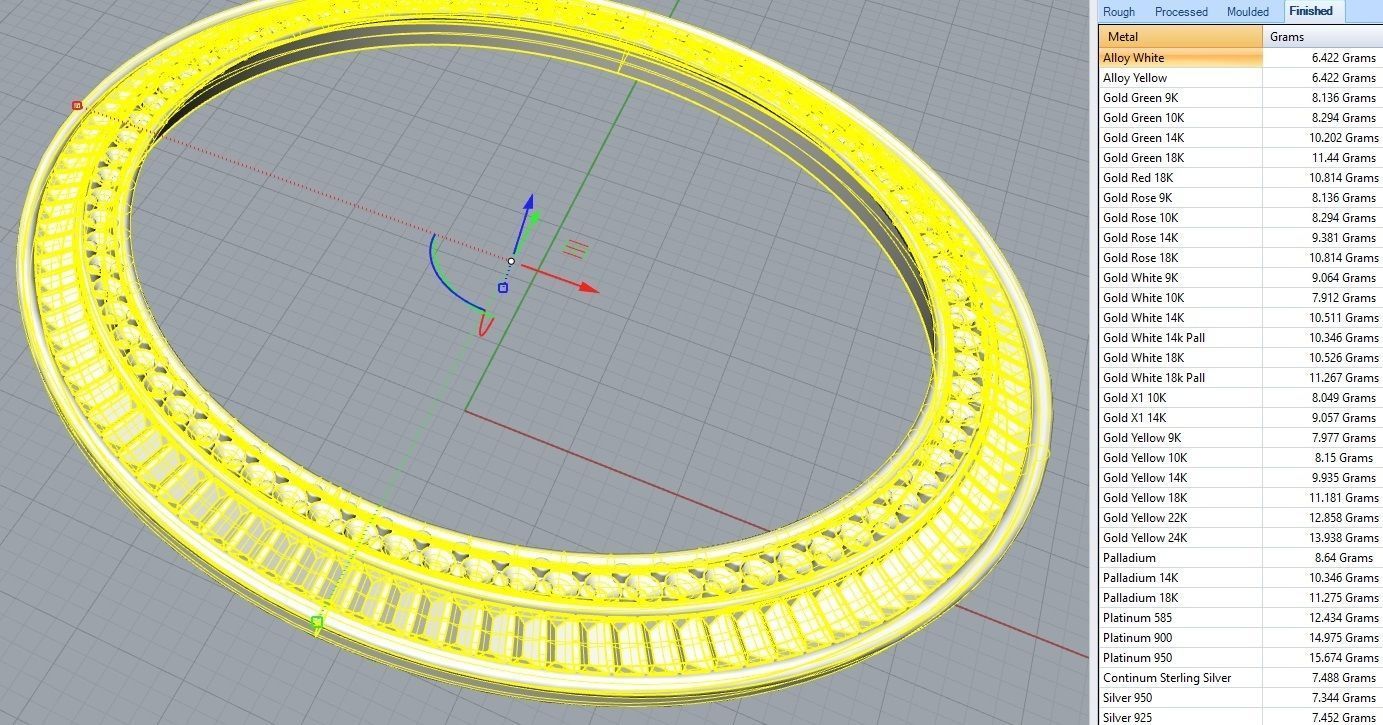Select the Gold X1 10K row
Image resolution: width=1383 pixels, height=725 pixels.
(1240, 398)
